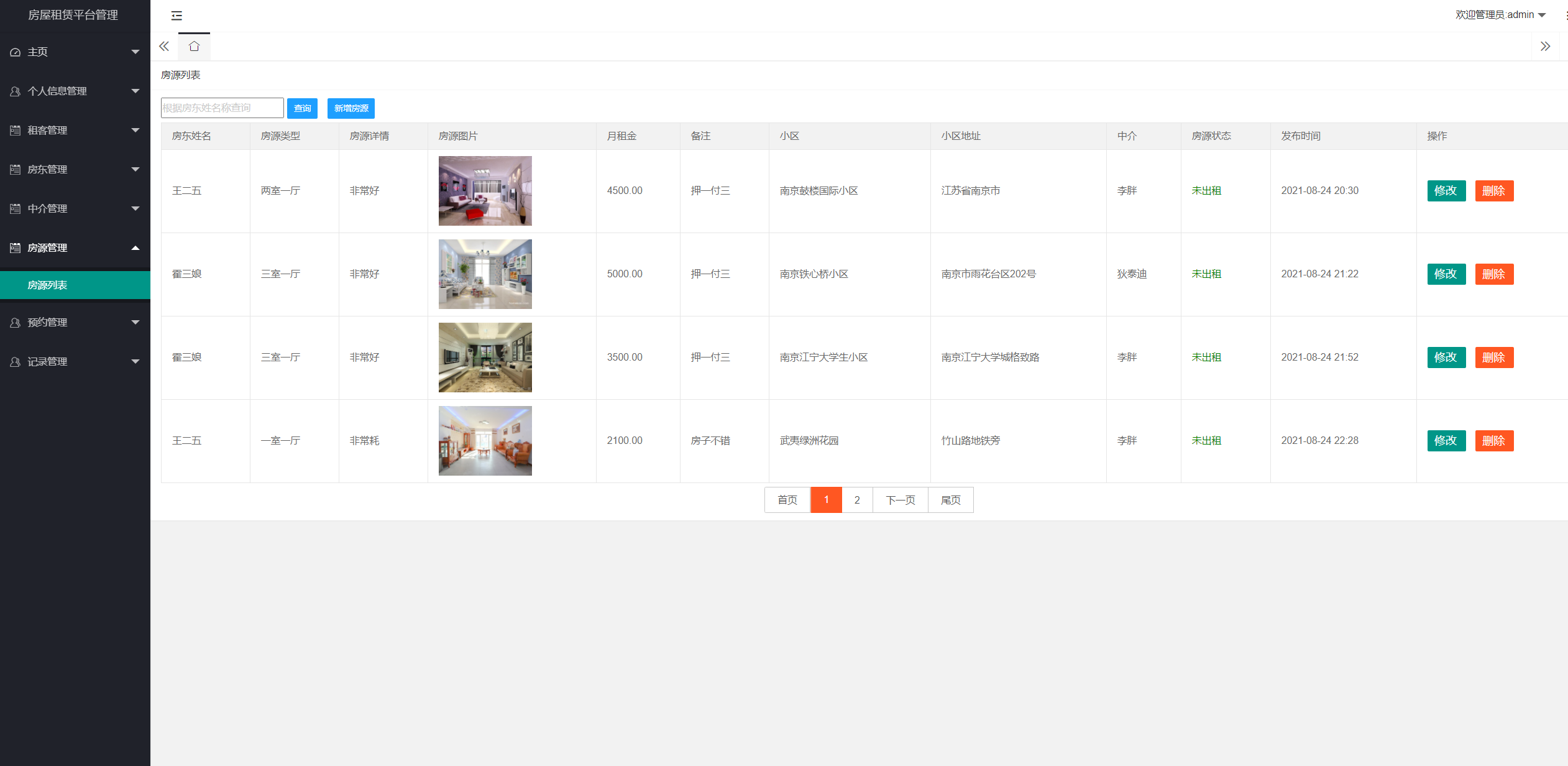Click 删除 on 霍三娘's 5000.00 listing
Viewport: 1568px width, 766px height.
(1495, 274)
